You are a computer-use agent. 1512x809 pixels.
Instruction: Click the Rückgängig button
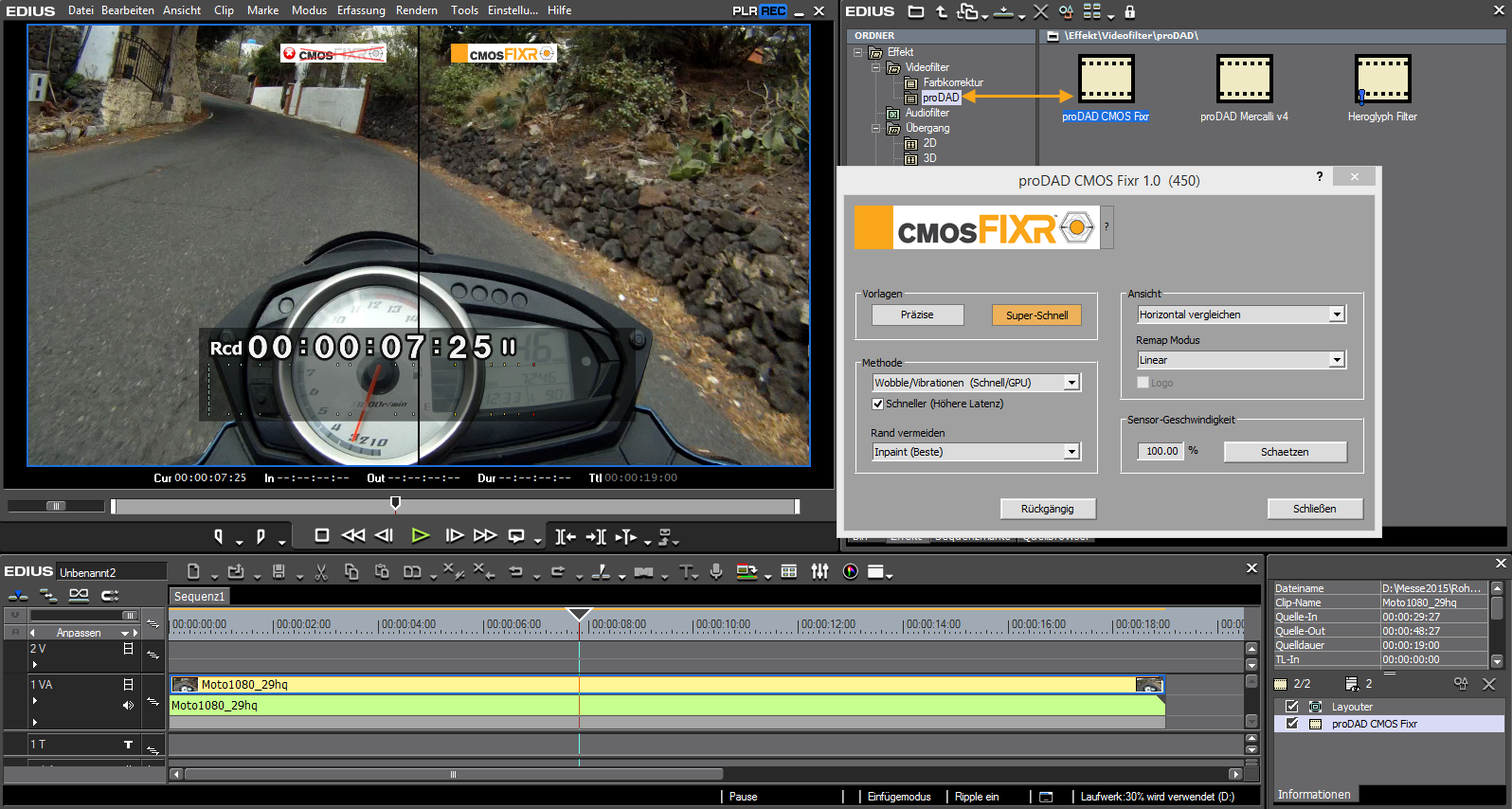point(1048,509)
